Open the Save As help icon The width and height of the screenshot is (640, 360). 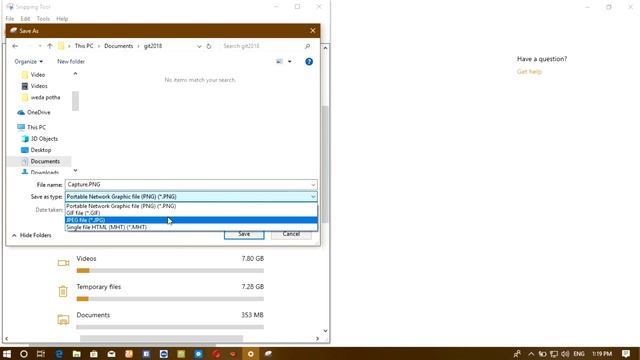pyautogui.click(x=309, y=62)
